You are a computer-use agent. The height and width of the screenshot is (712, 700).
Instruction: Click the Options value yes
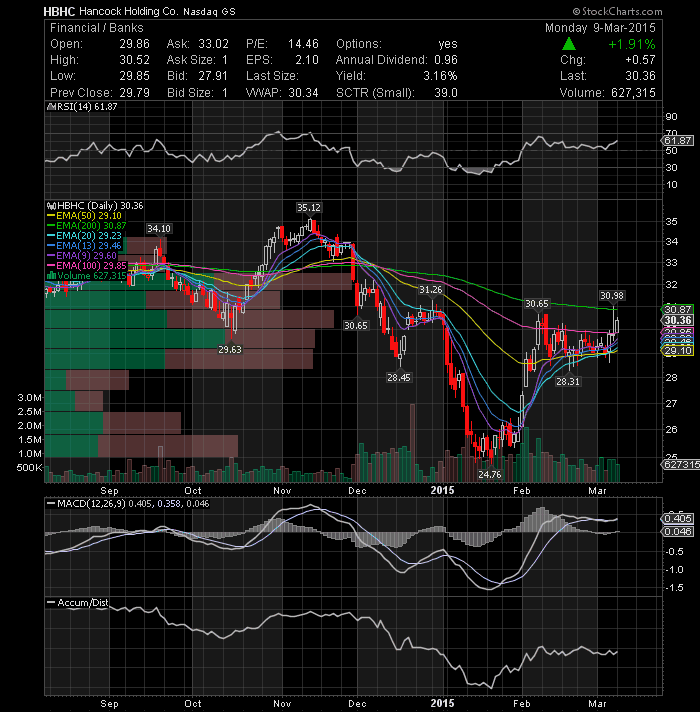pyautogui.click(x=448, y=44)
